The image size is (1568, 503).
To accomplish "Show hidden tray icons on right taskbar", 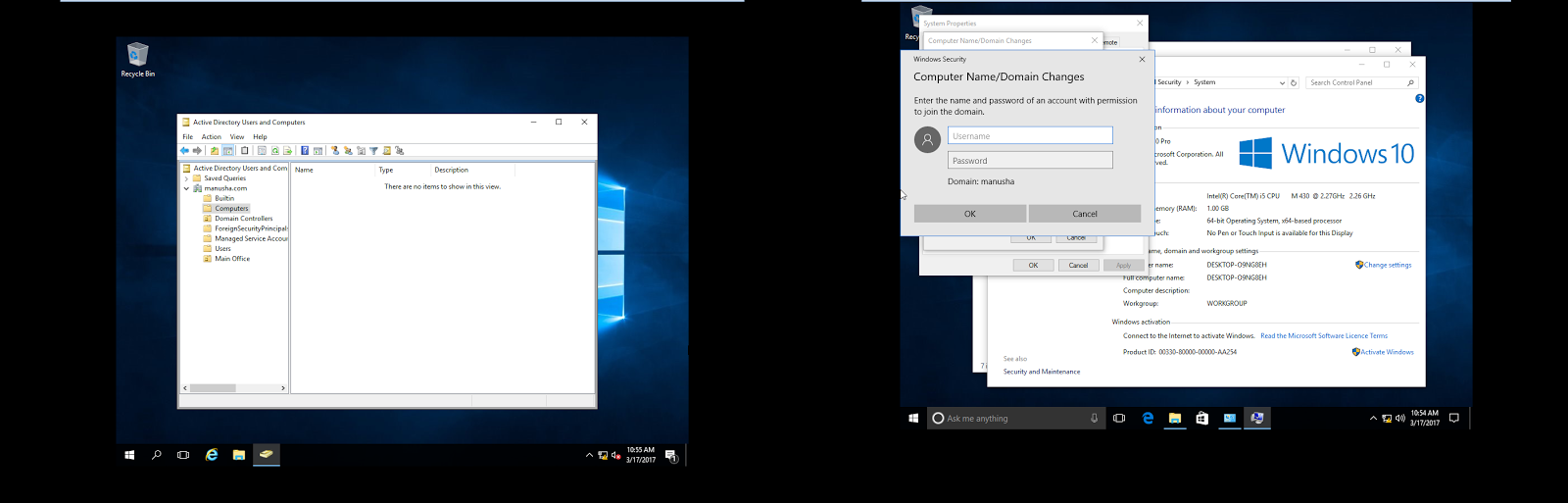I will 1373,418.
